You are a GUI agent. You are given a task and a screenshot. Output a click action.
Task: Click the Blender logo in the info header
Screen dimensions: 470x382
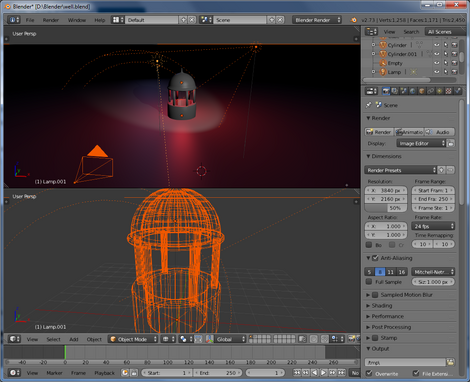click(354, 20)
